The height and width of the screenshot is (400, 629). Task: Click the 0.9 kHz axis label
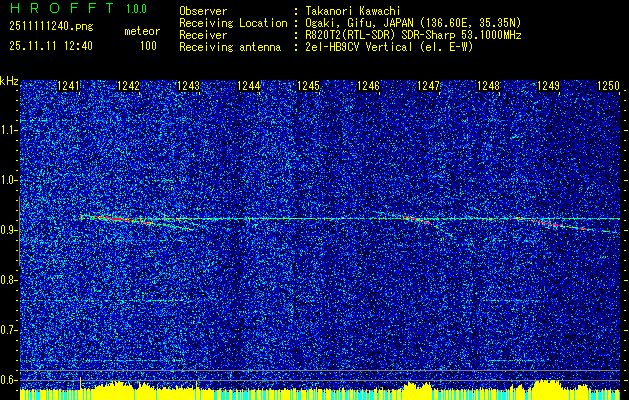coord(7,230)
